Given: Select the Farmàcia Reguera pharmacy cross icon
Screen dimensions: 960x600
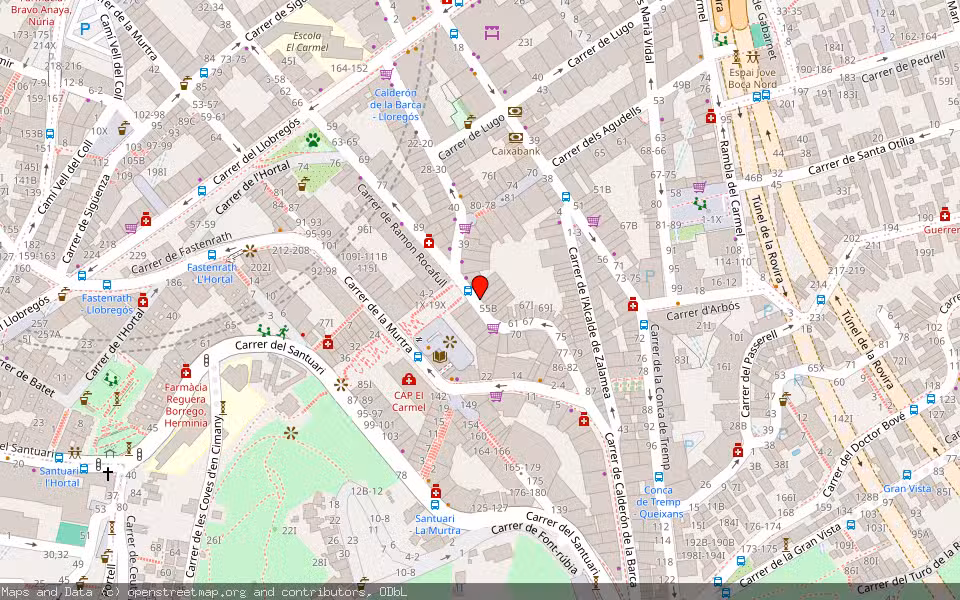Looking at the screenshot, I should click(x=186, y=372).
